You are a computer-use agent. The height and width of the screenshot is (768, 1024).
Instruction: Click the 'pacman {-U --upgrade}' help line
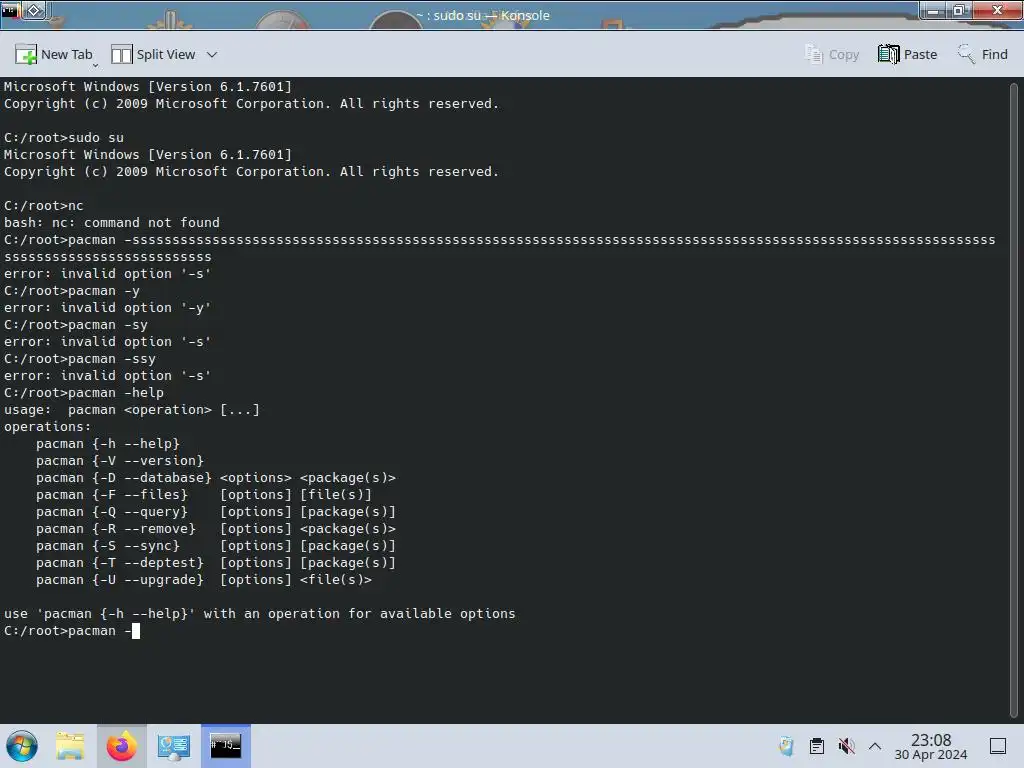tap(204, 580)
